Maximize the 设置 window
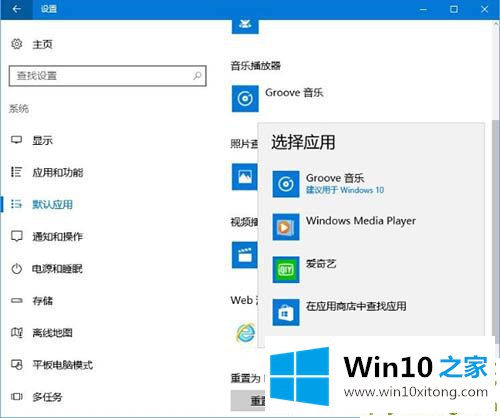 (x=454, y=9)
